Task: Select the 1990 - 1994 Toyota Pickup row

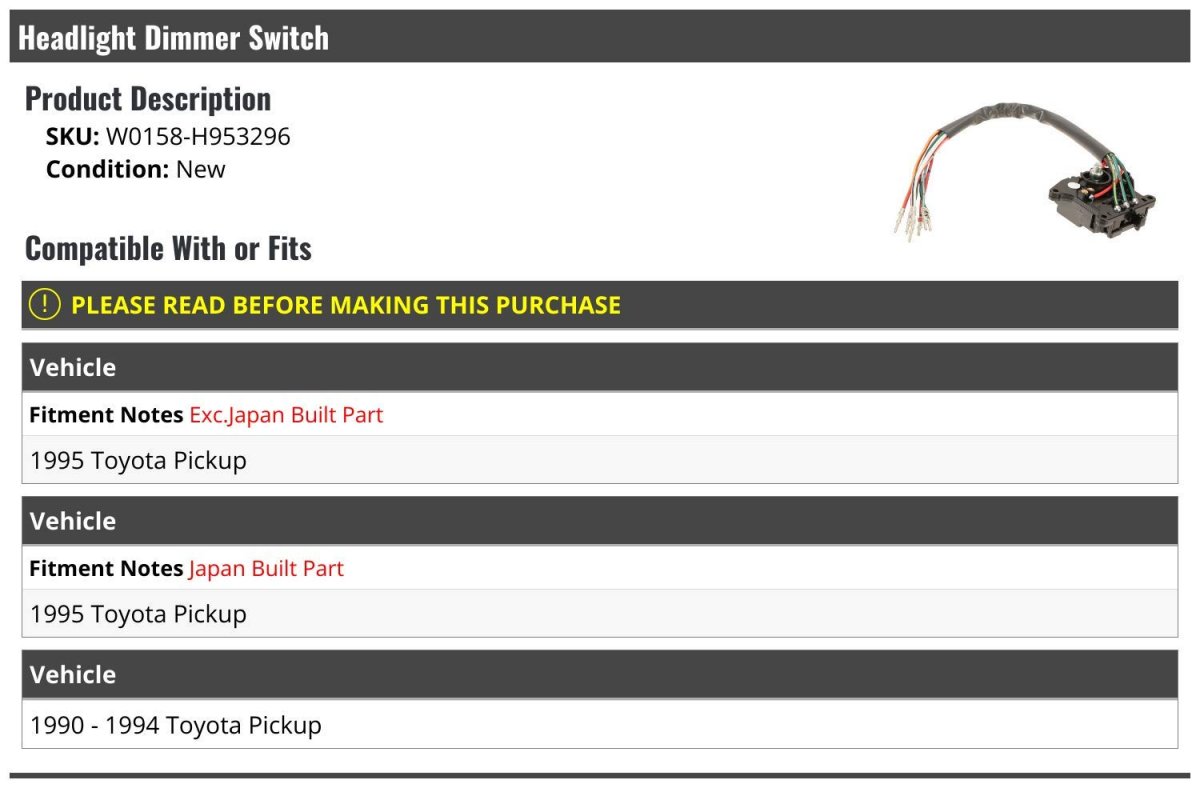Action: coord(176,725)
